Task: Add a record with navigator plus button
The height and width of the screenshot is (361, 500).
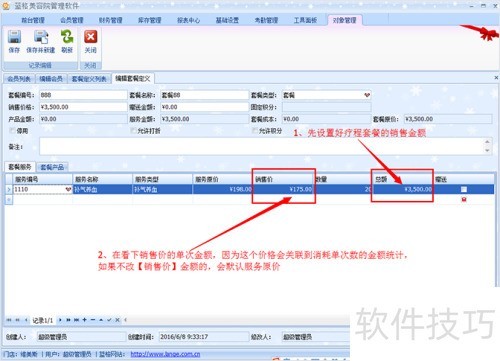Action: point(85,320)
